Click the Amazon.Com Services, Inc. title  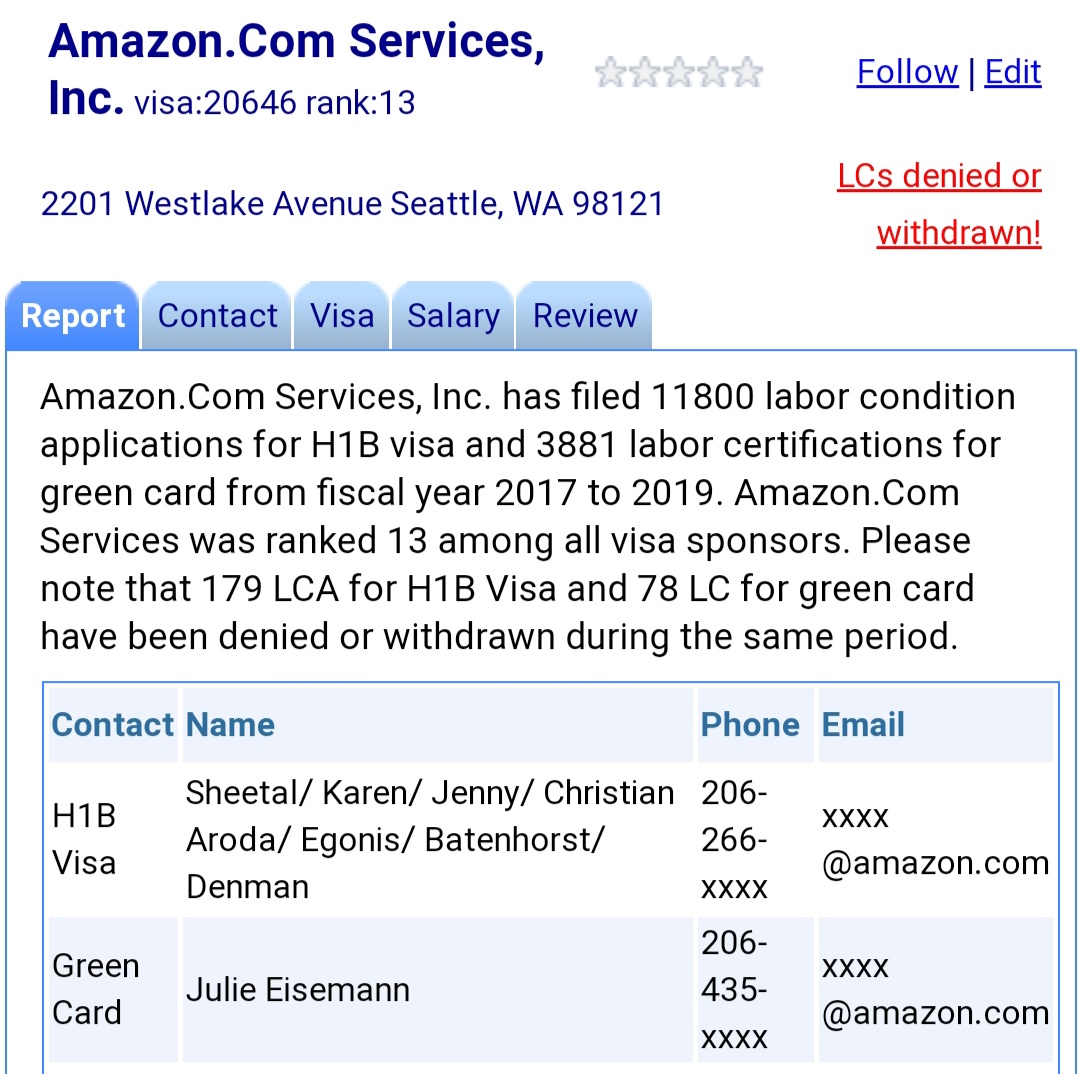click(296, 42)
